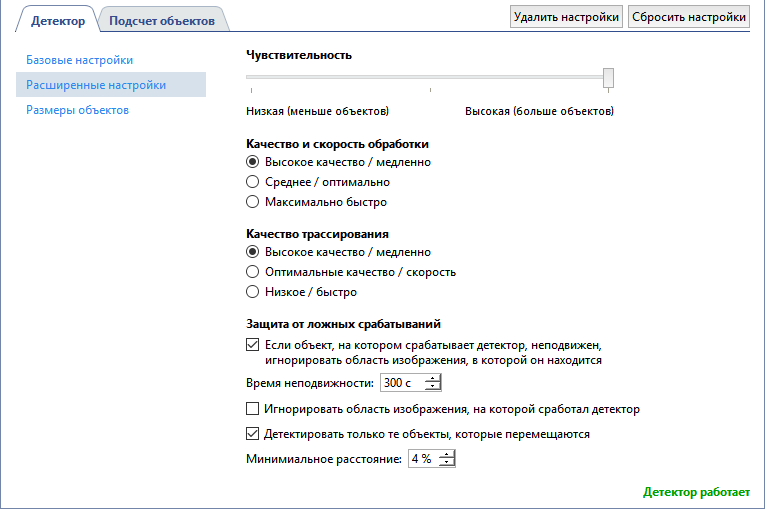Image resolution: width=765 pixels, height=509 pixels.
Task: Open Базовые настройки section
Action: [x=79, y=60]
